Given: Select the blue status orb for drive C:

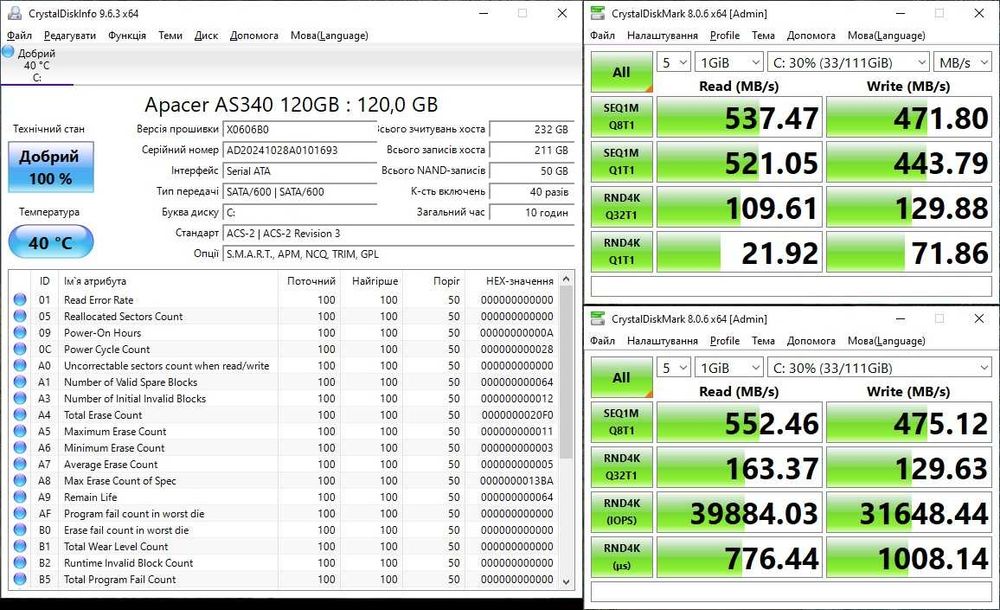Looking at the screenshot, I should [x=8, y=52].
